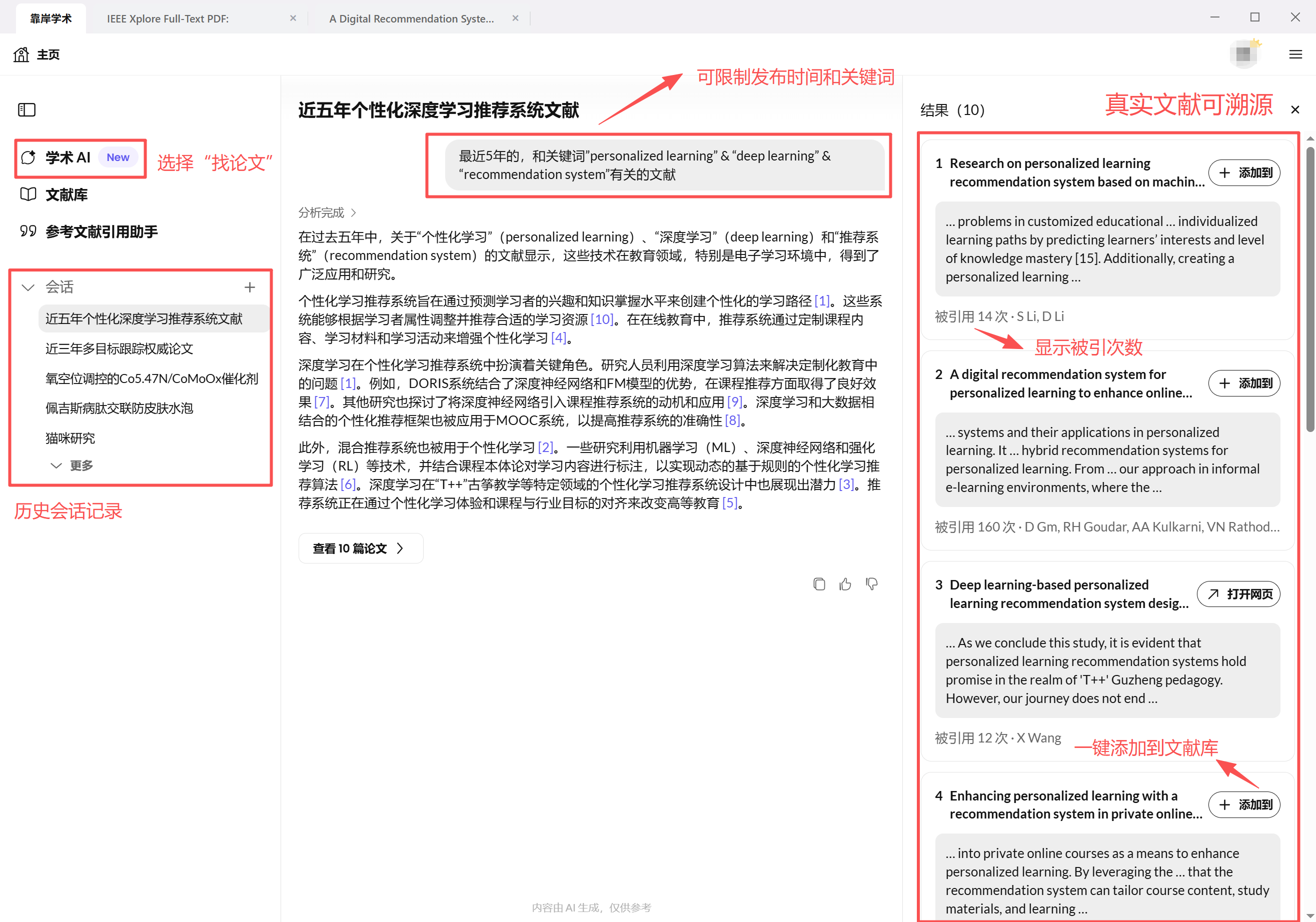Minimize the application window
This screenshot has width=1316, height=922.
pos(1214,17)
